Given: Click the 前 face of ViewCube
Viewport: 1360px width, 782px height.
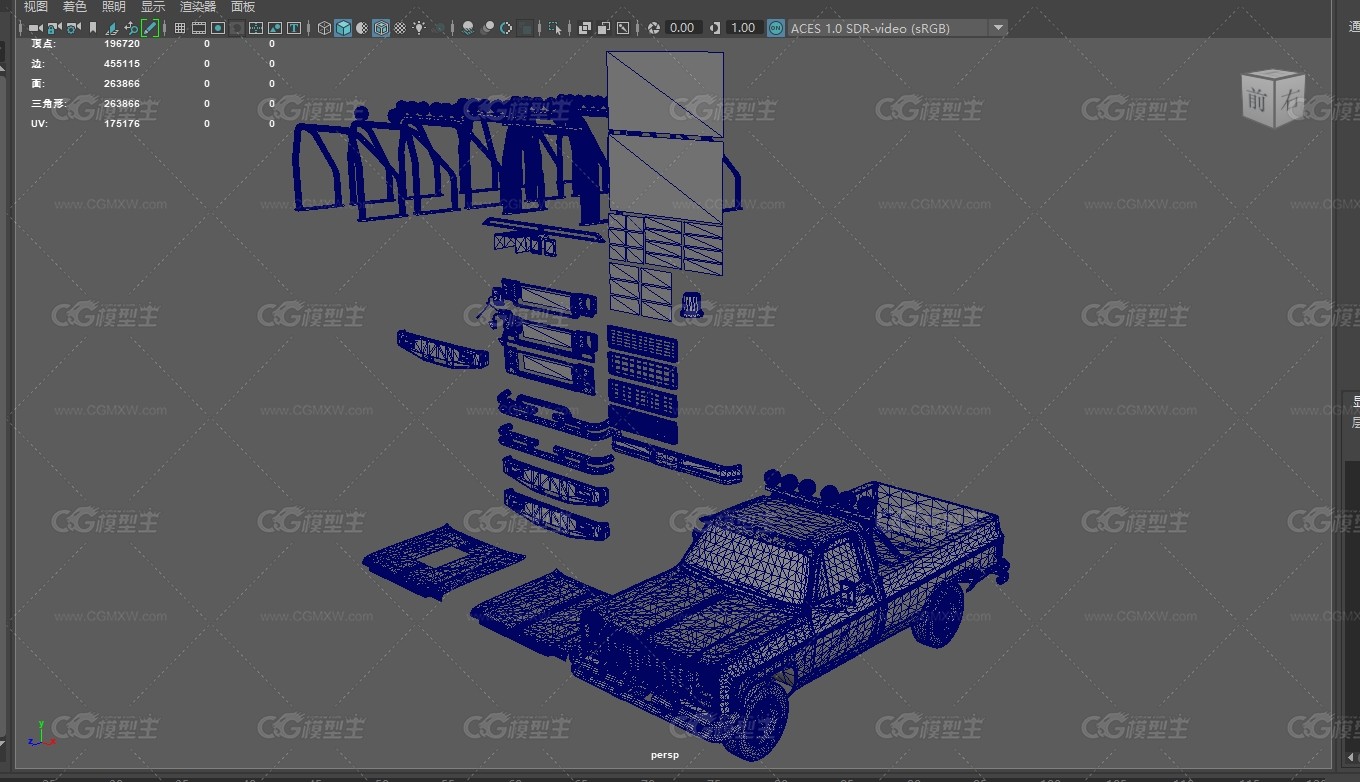Looking at the screenshot, I should [1258, 100].
